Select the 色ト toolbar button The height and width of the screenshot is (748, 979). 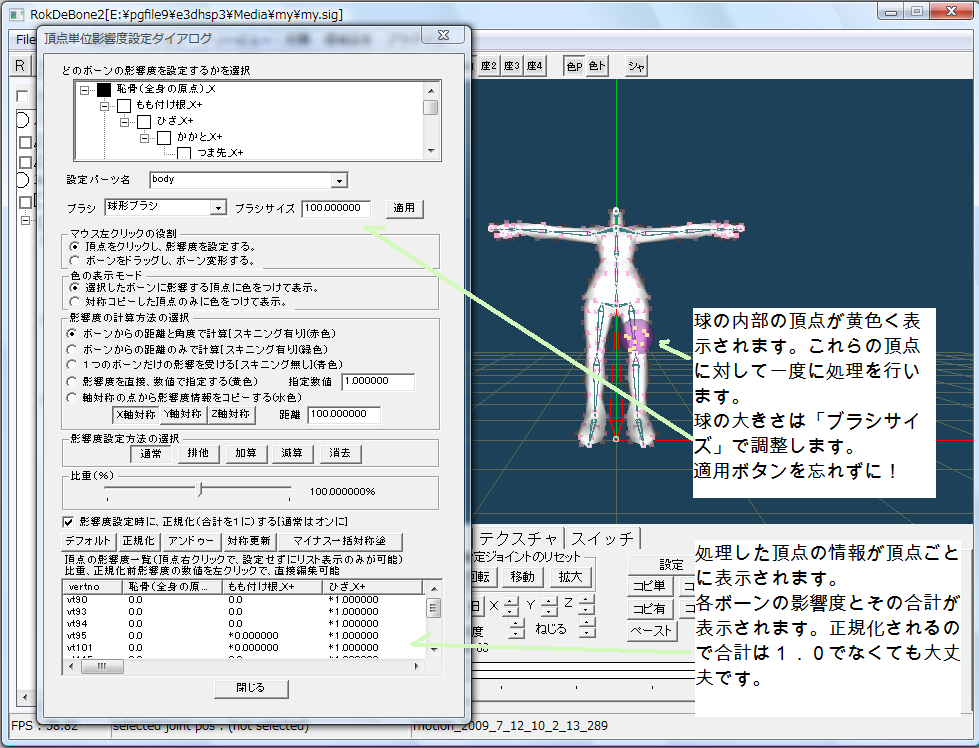(597, 66)
